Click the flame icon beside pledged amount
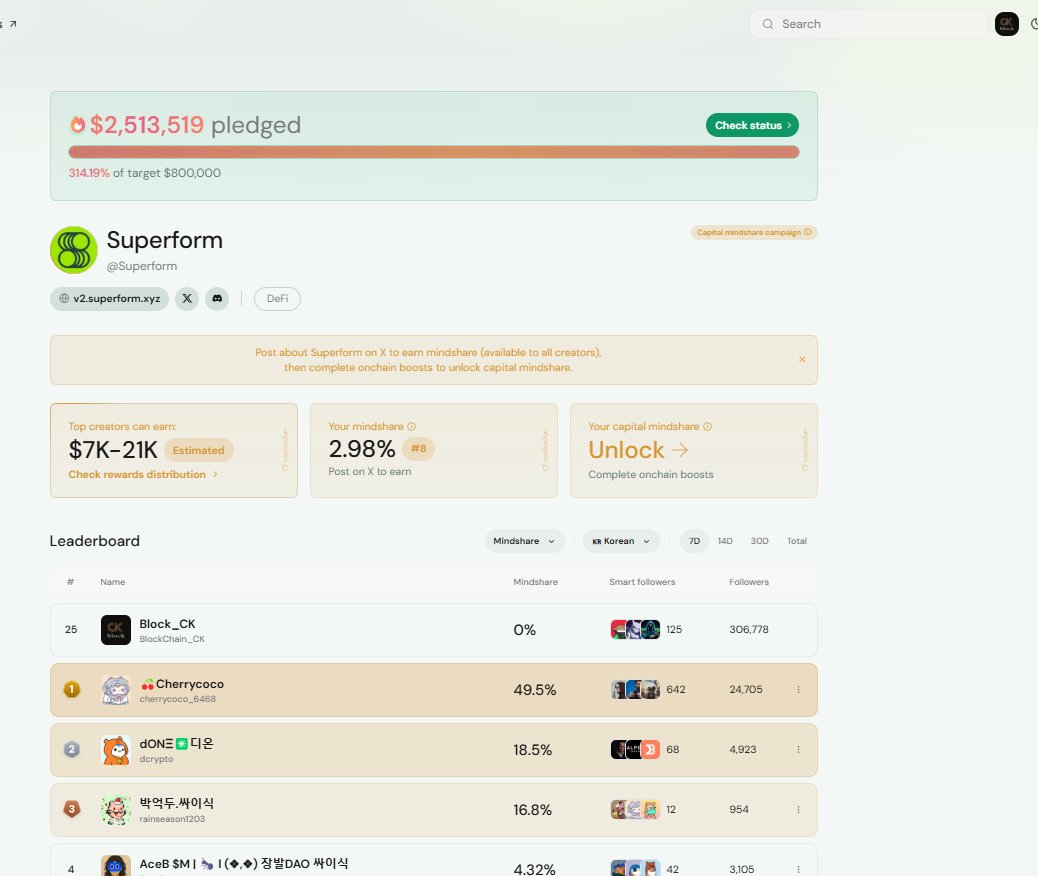 click(x=78, y=124)
